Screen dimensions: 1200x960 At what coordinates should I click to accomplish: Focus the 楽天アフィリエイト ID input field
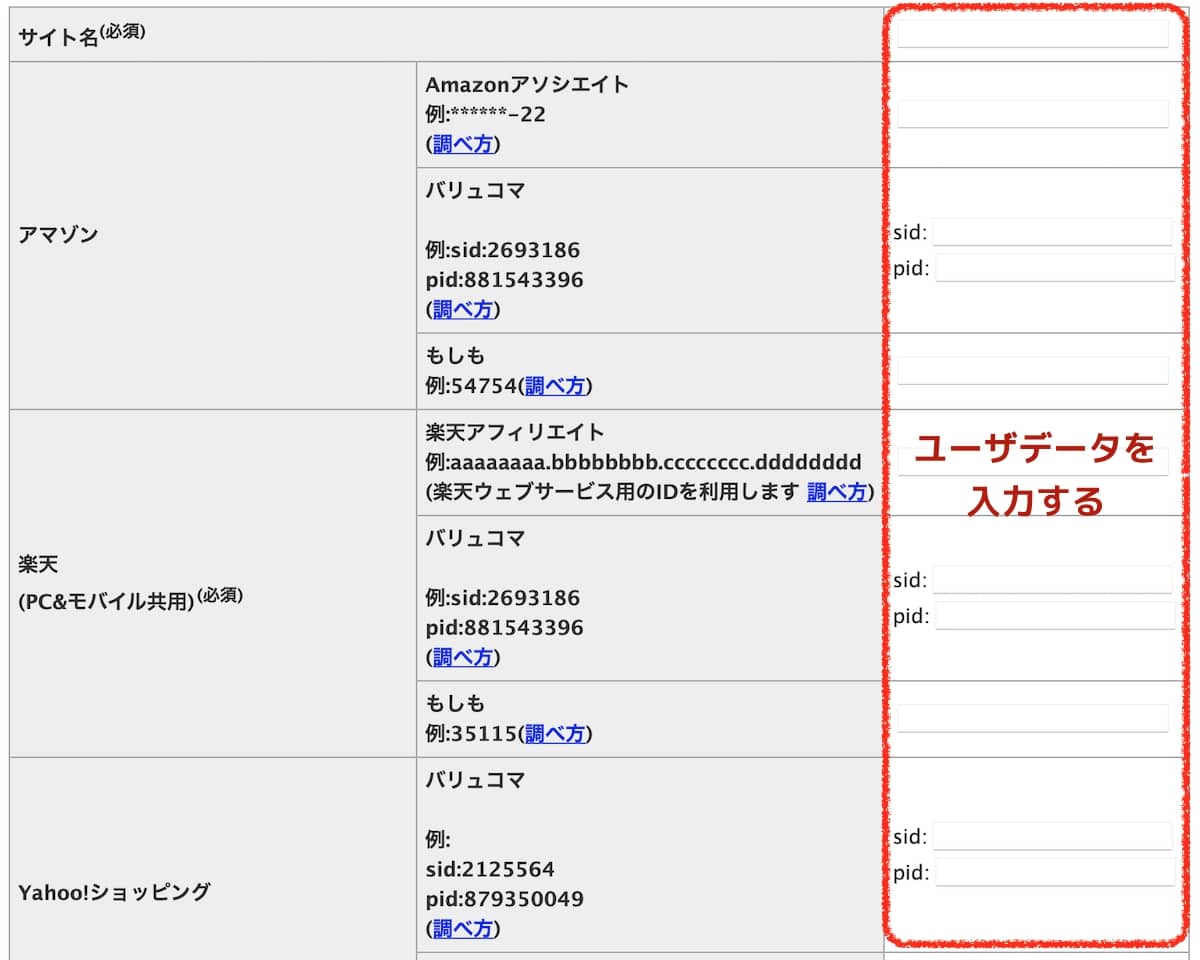(1032, 461)
